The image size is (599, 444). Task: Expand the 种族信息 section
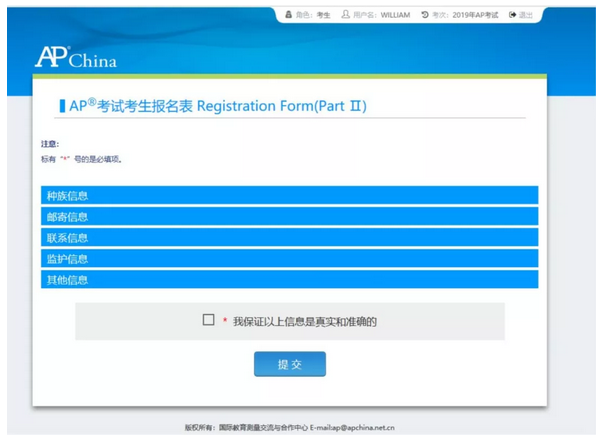click(x=290, y=195)
